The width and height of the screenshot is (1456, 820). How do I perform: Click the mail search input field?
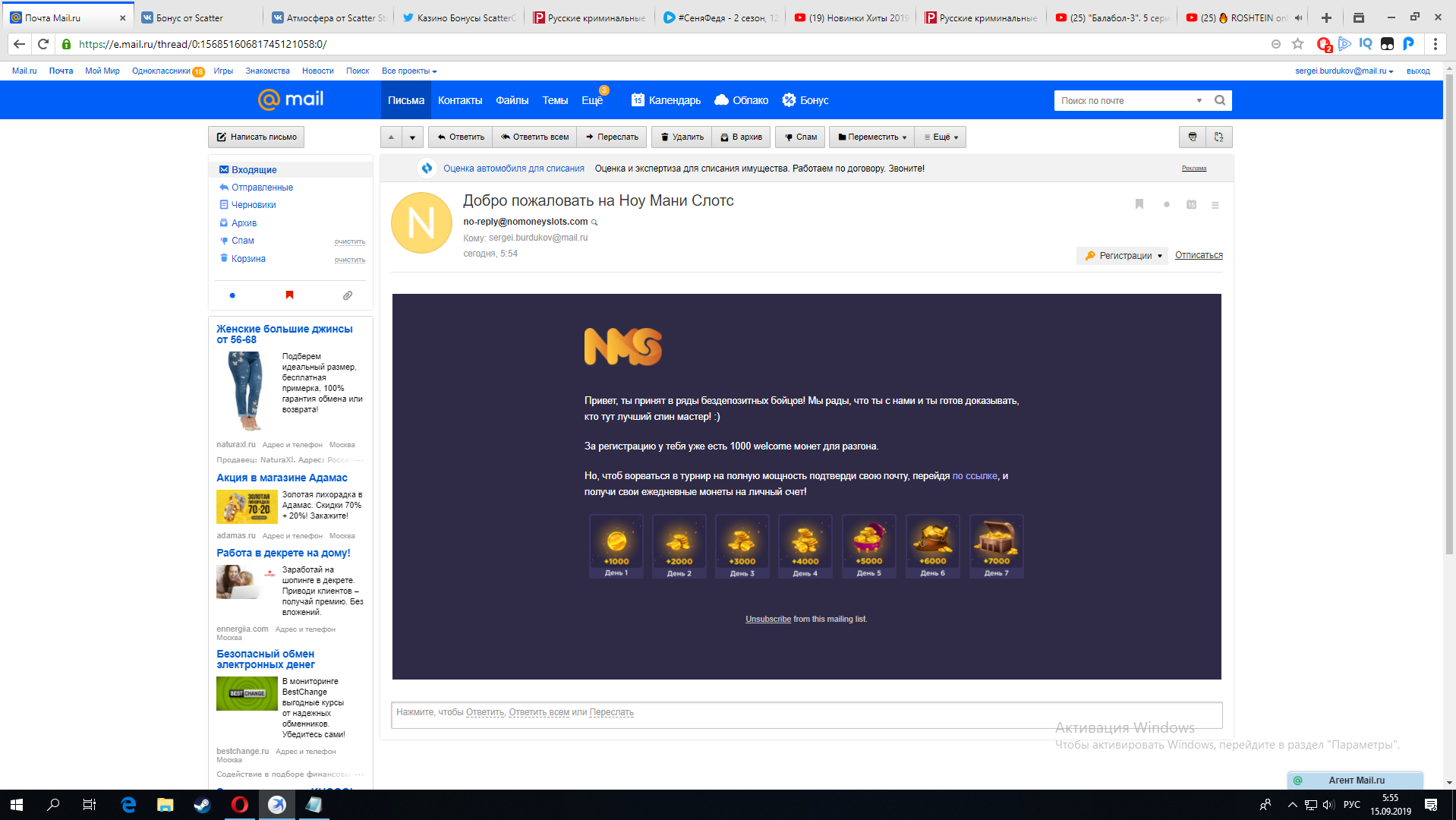coord(1124,100)
